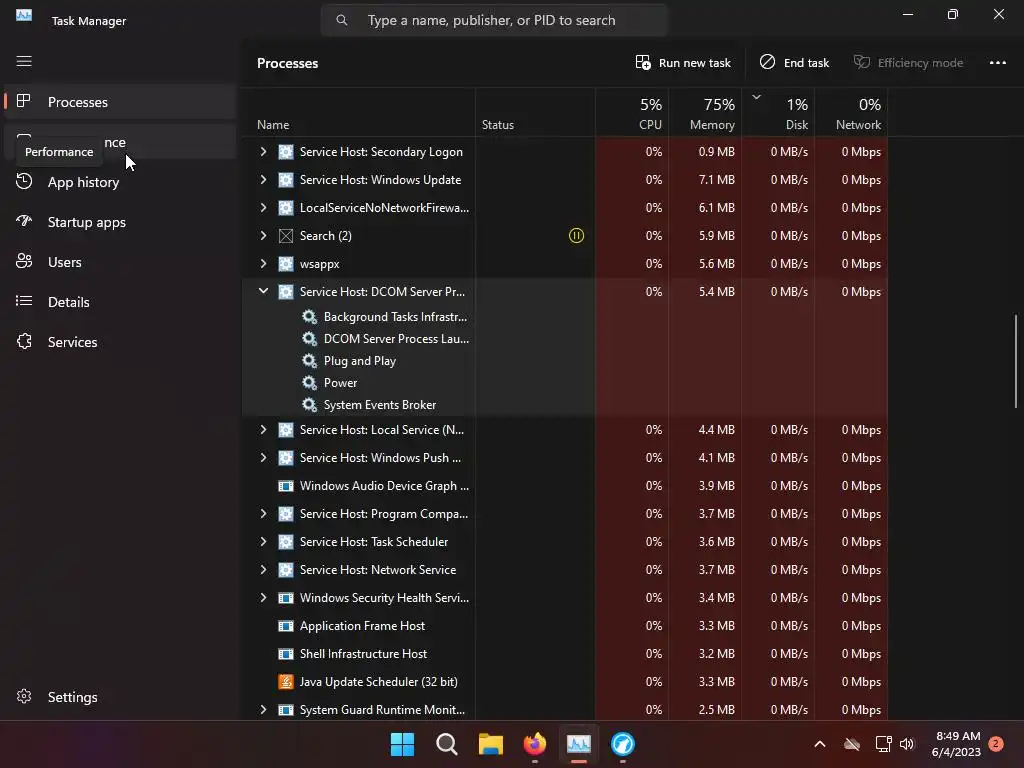
Task: Expand Service Host: Program Compatibility row
Action: 263,514
